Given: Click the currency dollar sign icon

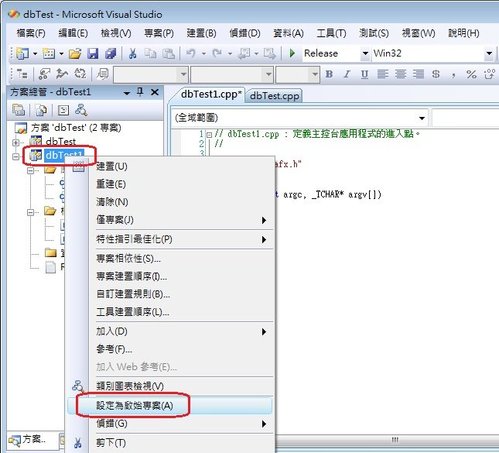Looking at the screenshot, I should tap(436, 74).
